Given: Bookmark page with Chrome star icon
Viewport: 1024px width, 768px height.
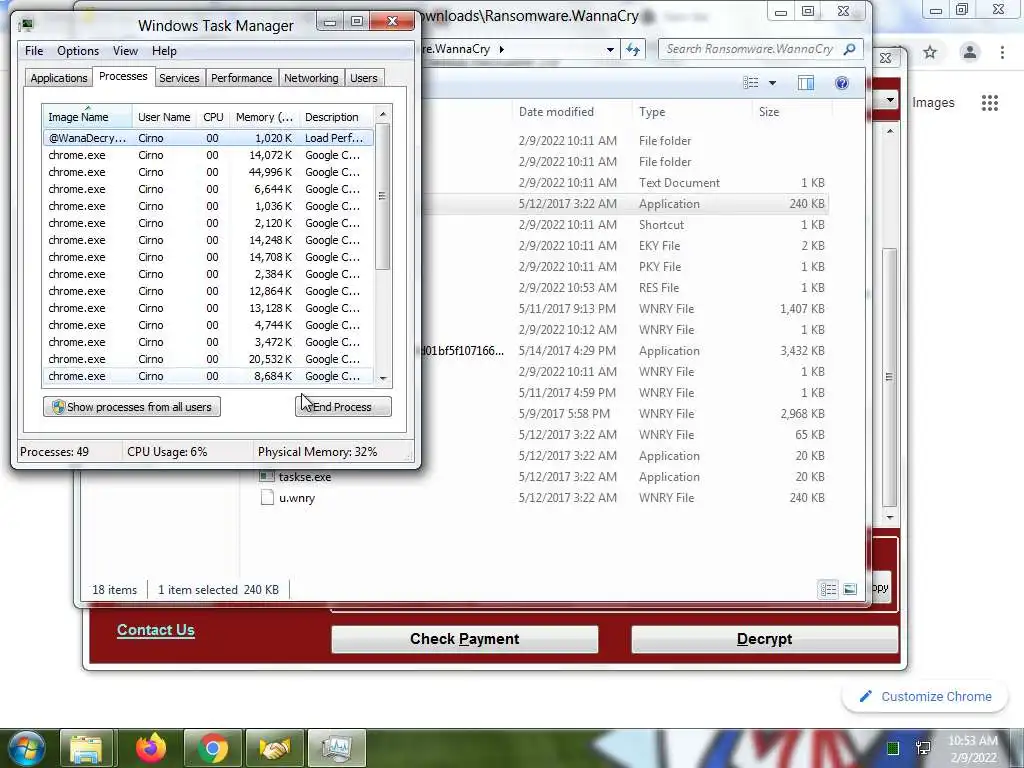Looking at the screenshot, I should pyautogui.click(x=930, y=52).
